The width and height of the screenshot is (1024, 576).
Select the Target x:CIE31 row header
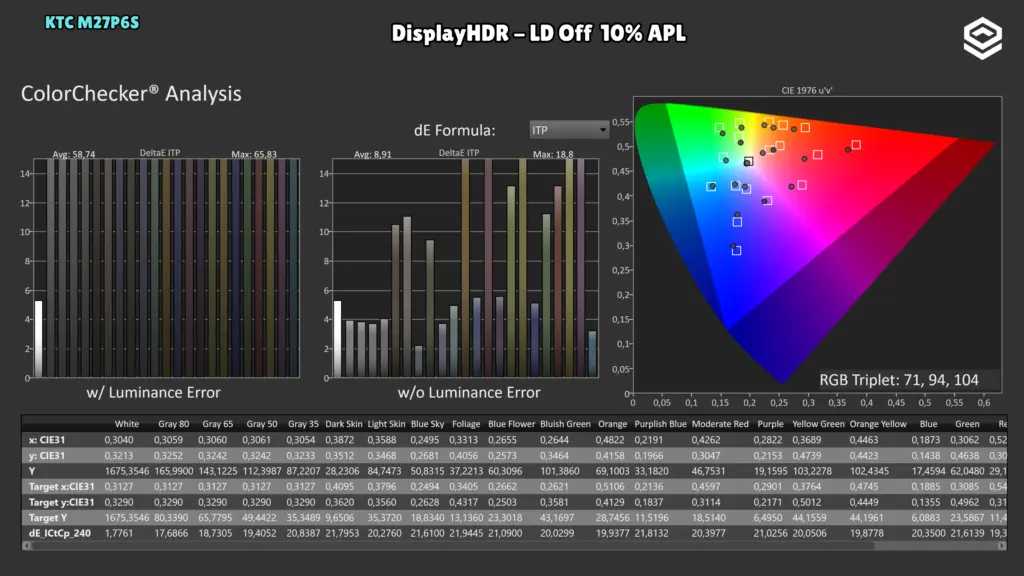click(x=61, y=487)
